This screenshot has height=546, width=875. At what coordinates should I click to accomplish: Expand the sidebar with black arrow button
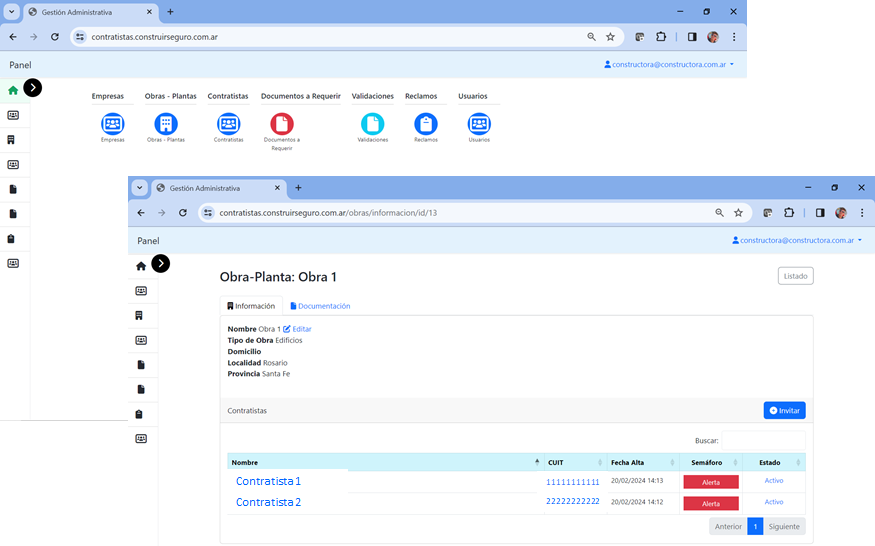[160, 263]
